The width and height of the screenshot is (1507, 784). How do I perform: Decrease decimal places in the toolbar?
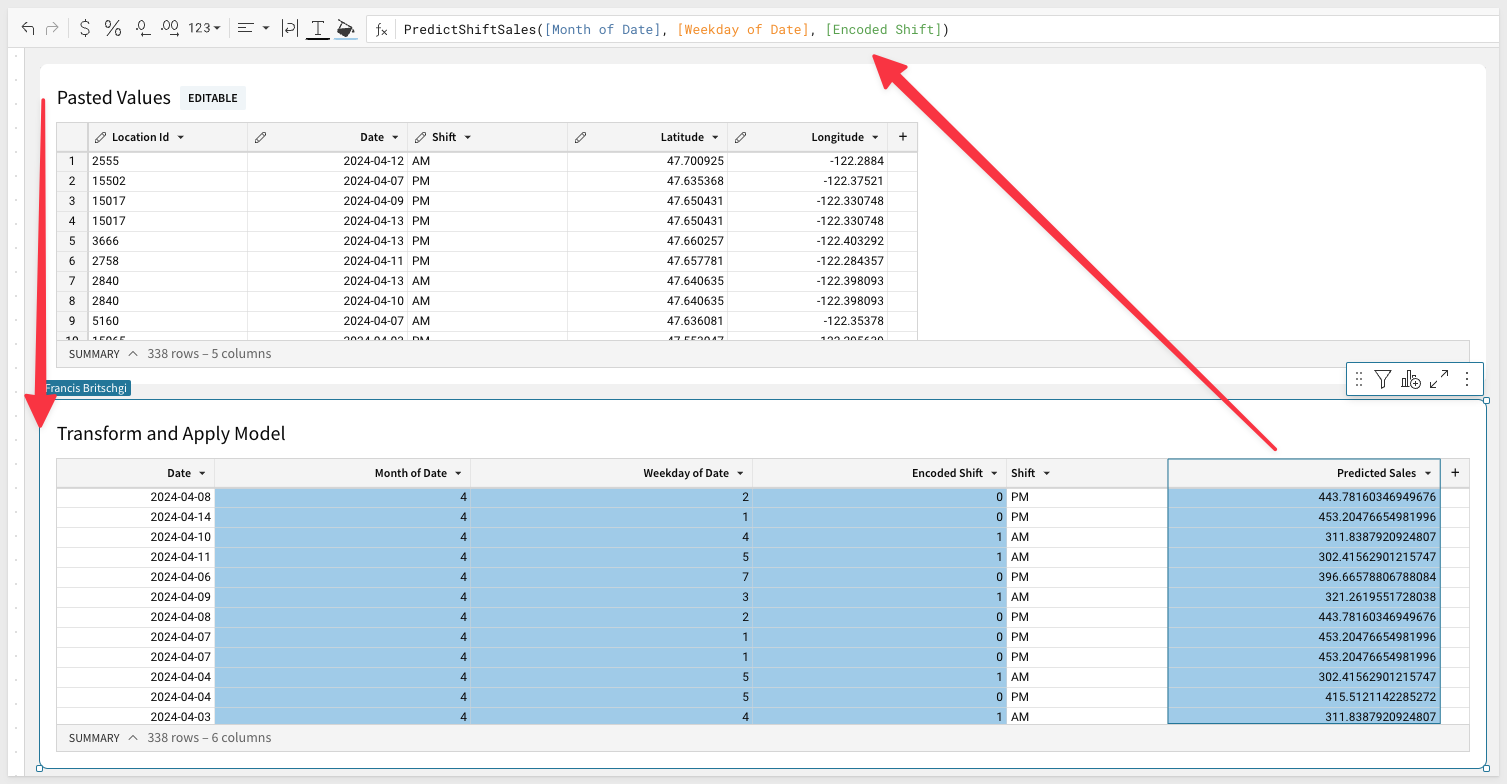(x=142, y=29)
